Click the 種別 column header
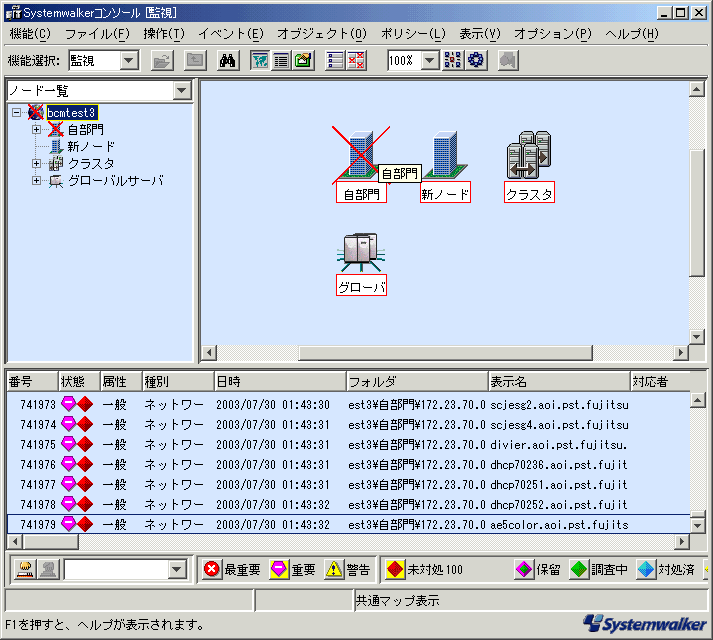The height and width of the screenshot is (640, 713). [178, 382]
